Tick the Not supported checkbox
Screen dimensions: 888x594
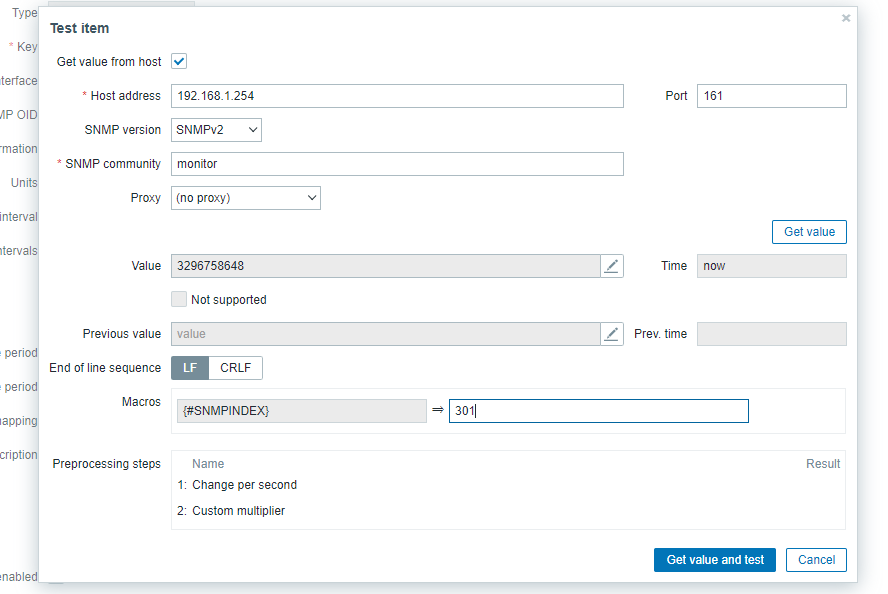point(179,299)
